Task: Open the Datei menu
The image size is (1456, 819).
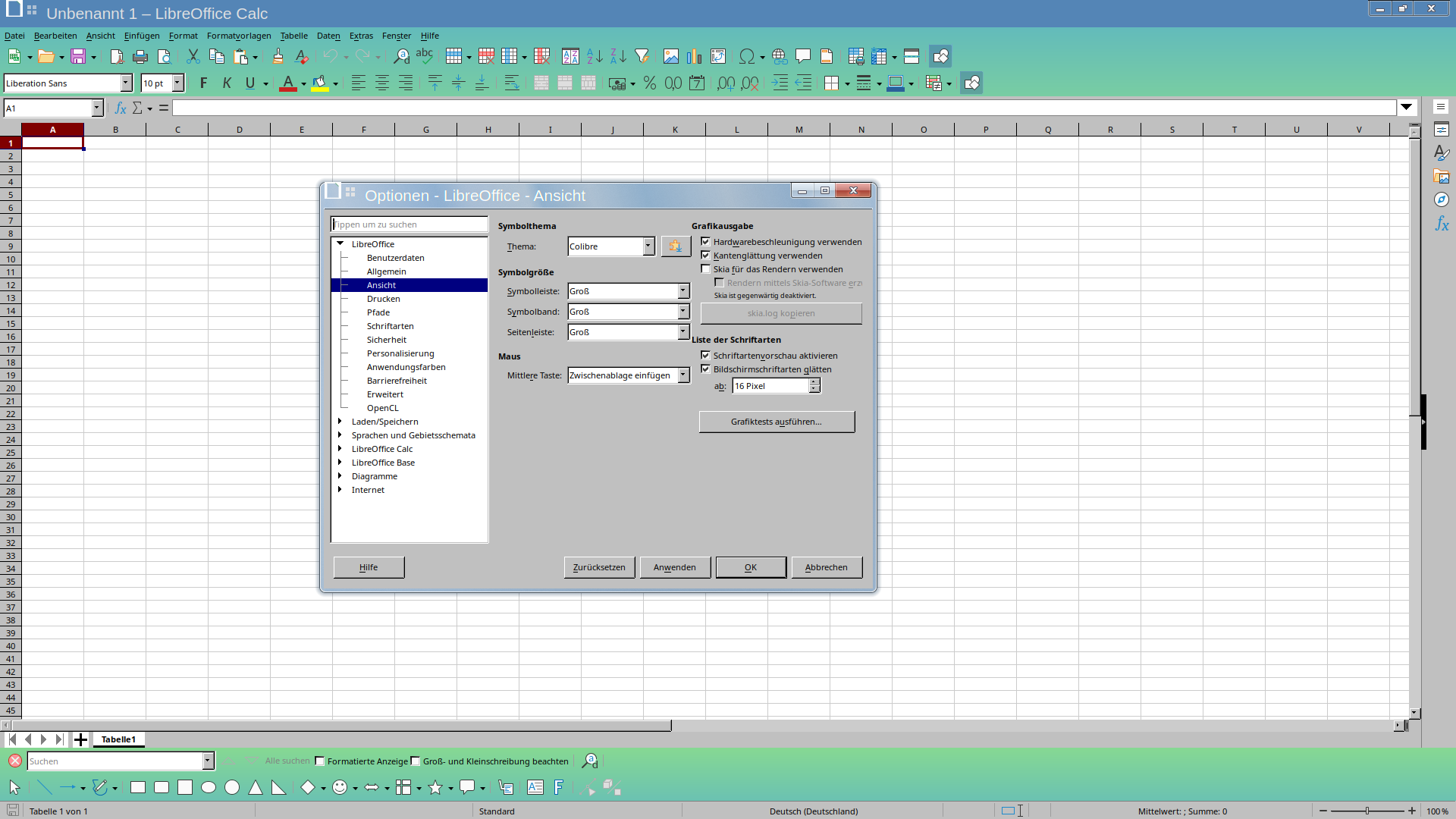Action: point(14,36)
